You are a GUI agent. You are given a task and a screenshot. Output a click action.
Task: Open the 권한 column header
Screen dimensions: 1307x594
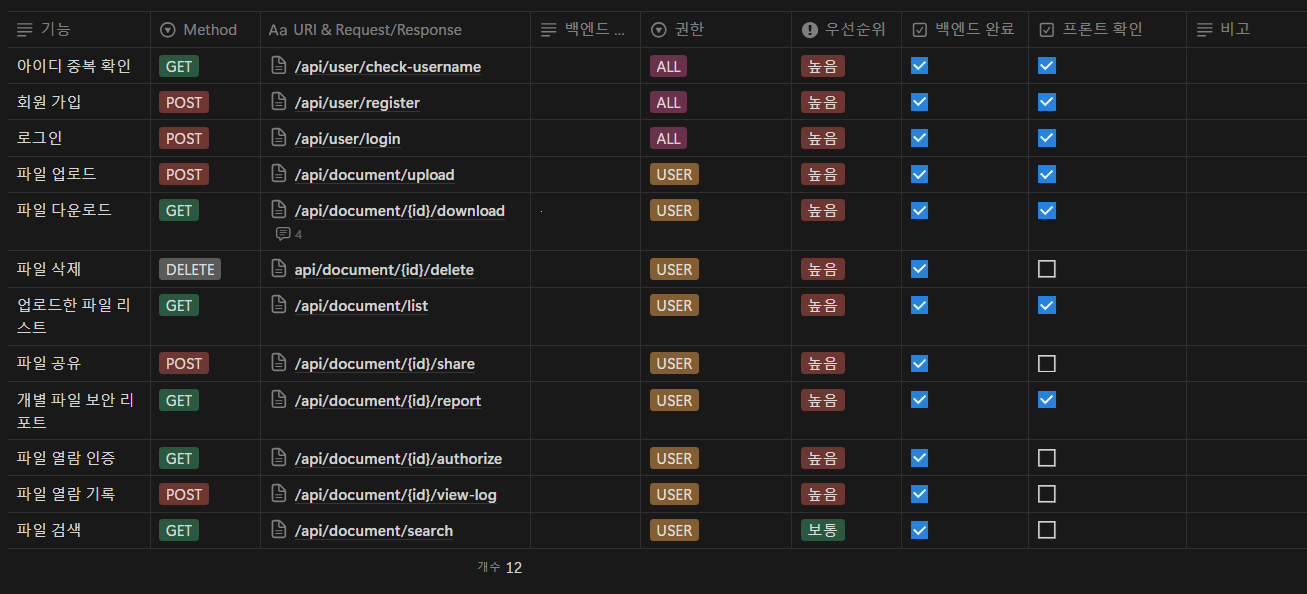point(716,30)
